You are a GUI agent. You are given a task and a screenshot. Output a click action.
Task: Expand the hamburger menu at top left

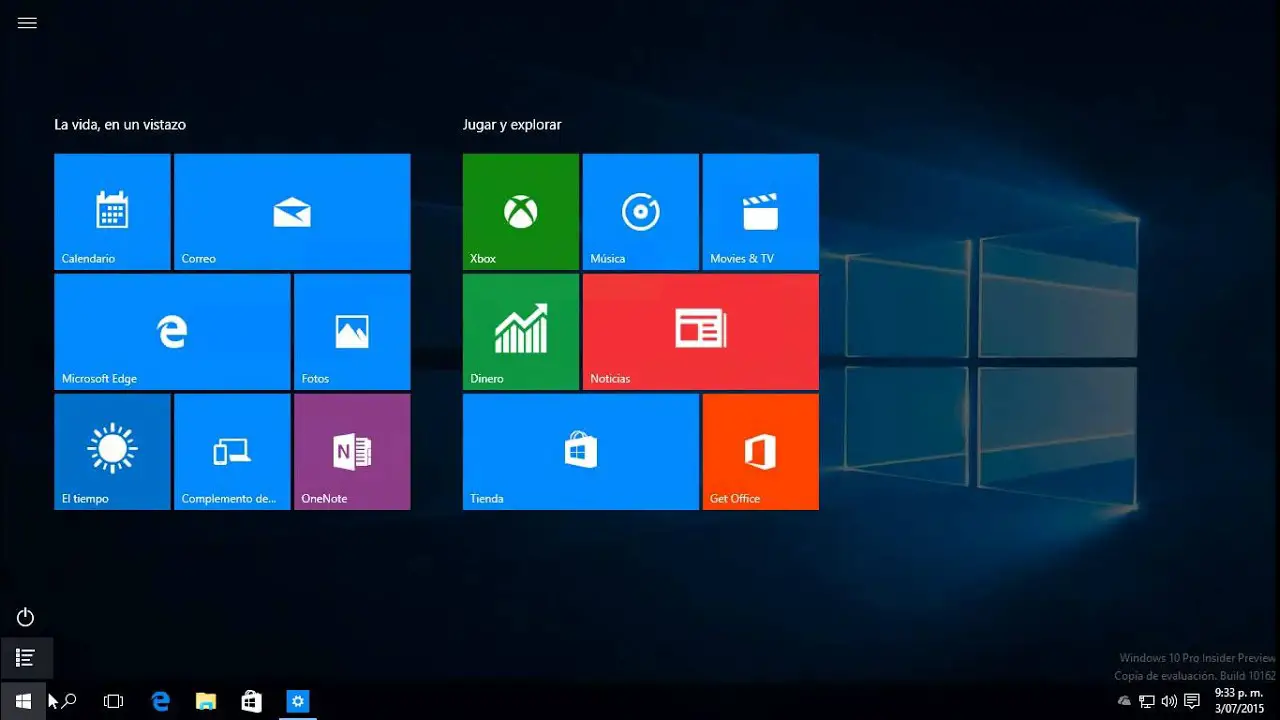pos(27,23)
